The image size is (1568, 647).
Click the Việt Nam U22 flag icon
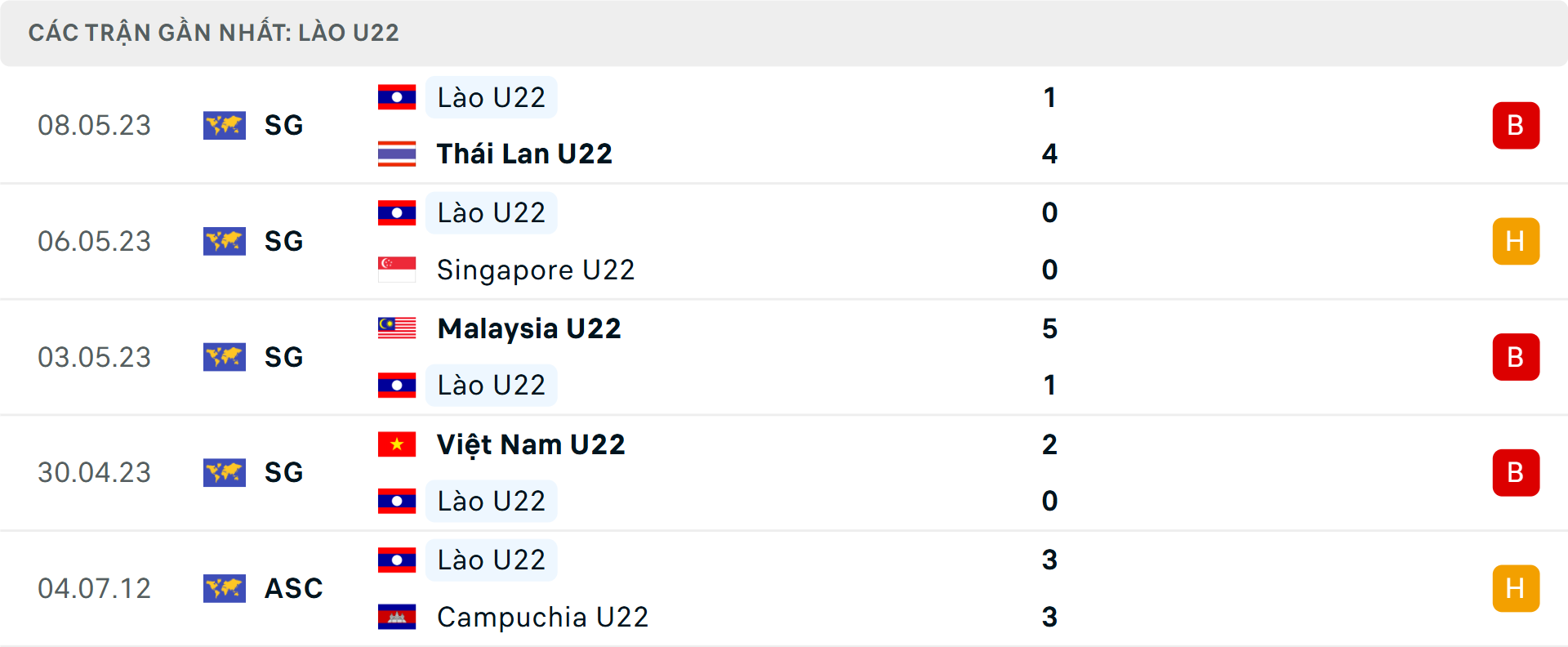[397, 444]
